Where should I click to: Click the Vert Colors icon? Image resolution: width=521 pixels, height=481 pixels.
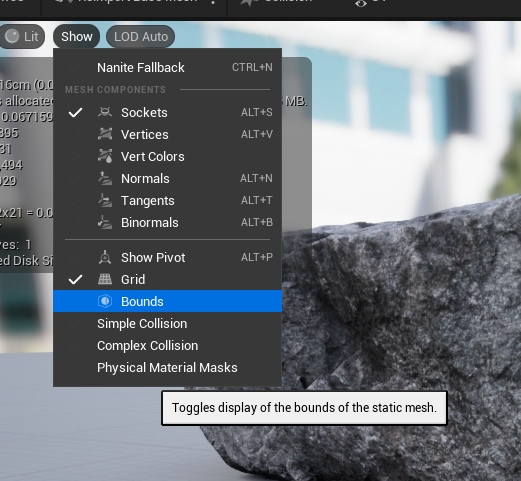click(105, 156)
